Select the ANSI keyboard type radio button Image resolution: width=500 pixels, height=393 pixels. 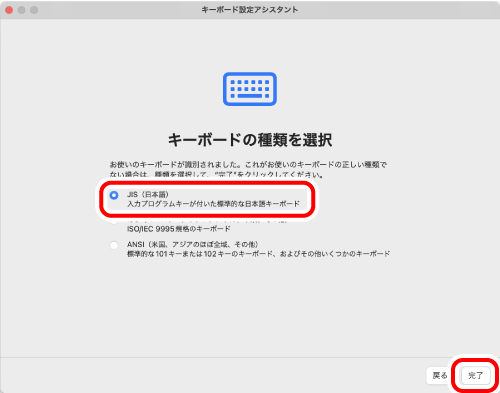[x=114, y=245]
